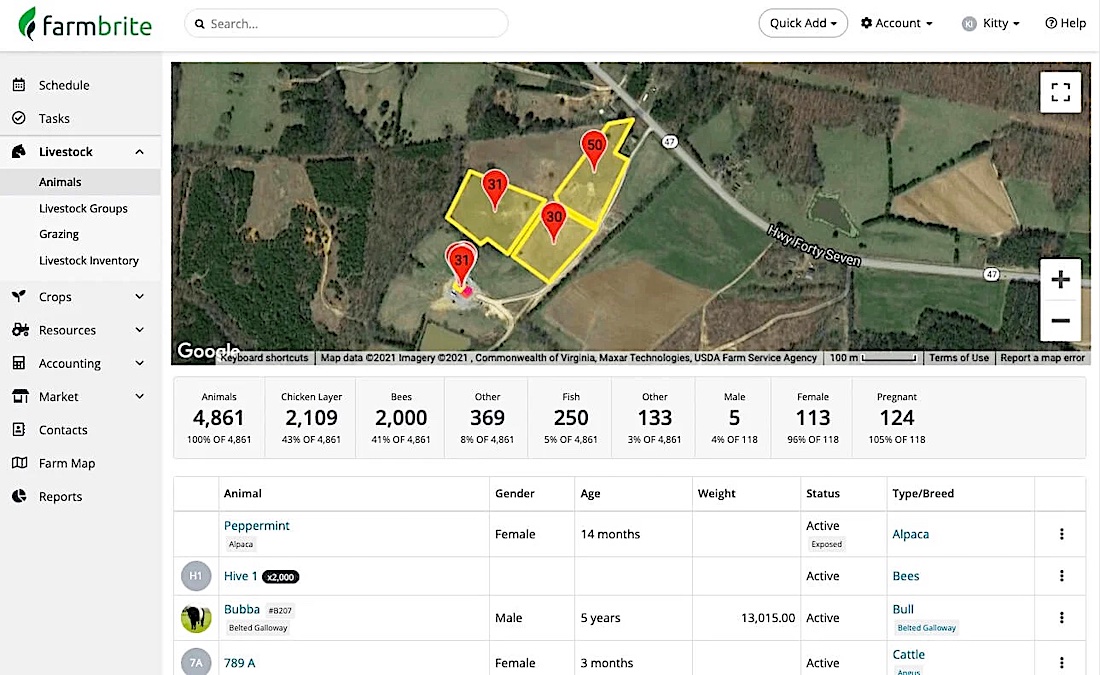Open Tasks checkmark icon in sidebar

[19, 118]
